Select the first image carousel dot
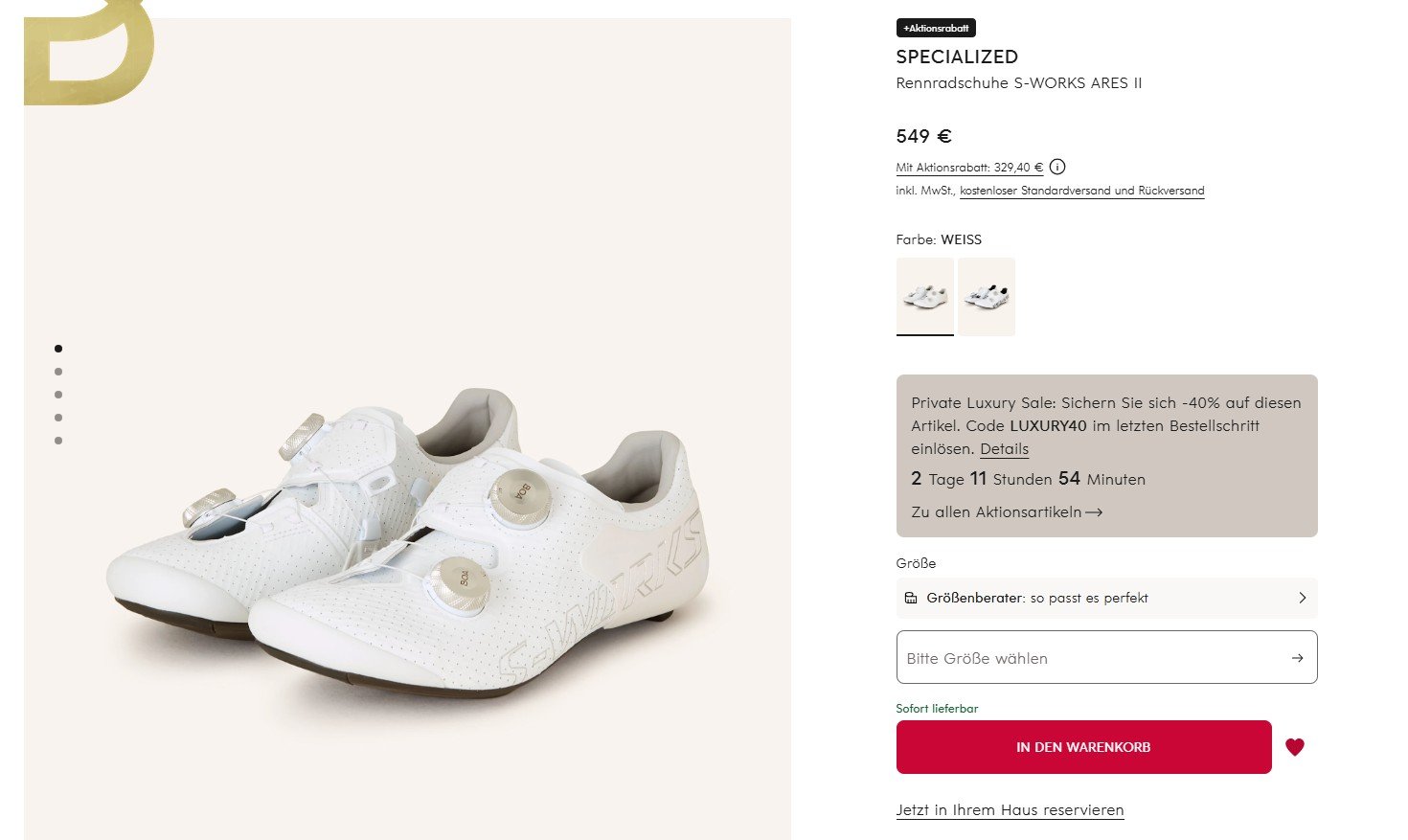Viewport: 1408px width, 840px height. 58,349
